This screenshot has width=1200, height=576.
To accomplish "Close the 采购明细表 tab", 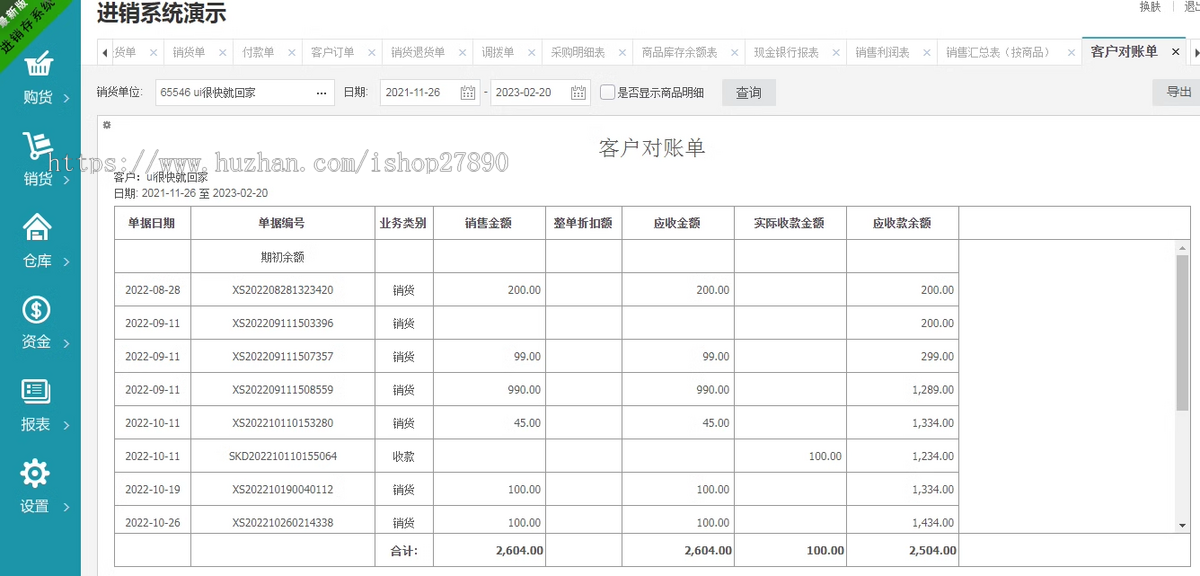I will tap(621, 52).
